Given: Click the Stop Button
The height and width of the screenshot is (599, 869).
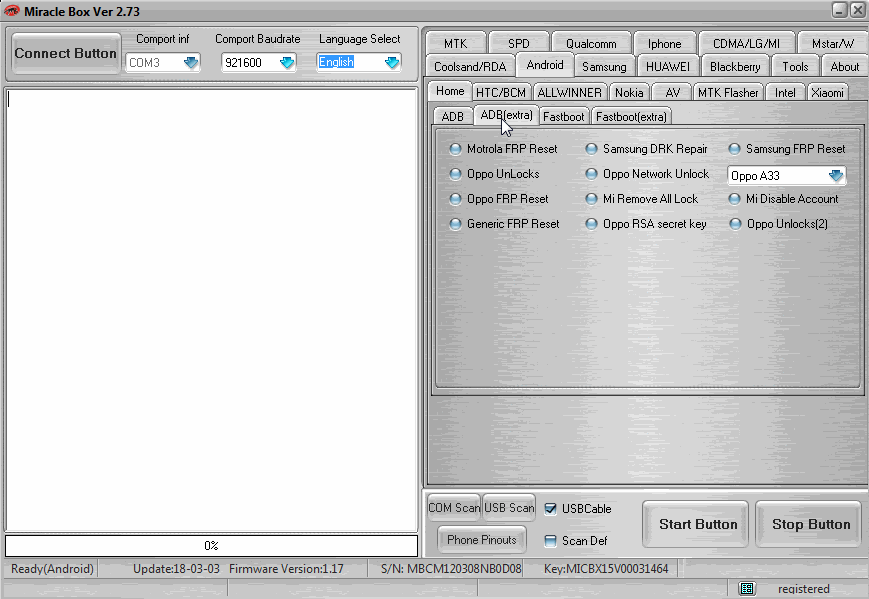Looking at the screenshot, I should coord(811,524).
